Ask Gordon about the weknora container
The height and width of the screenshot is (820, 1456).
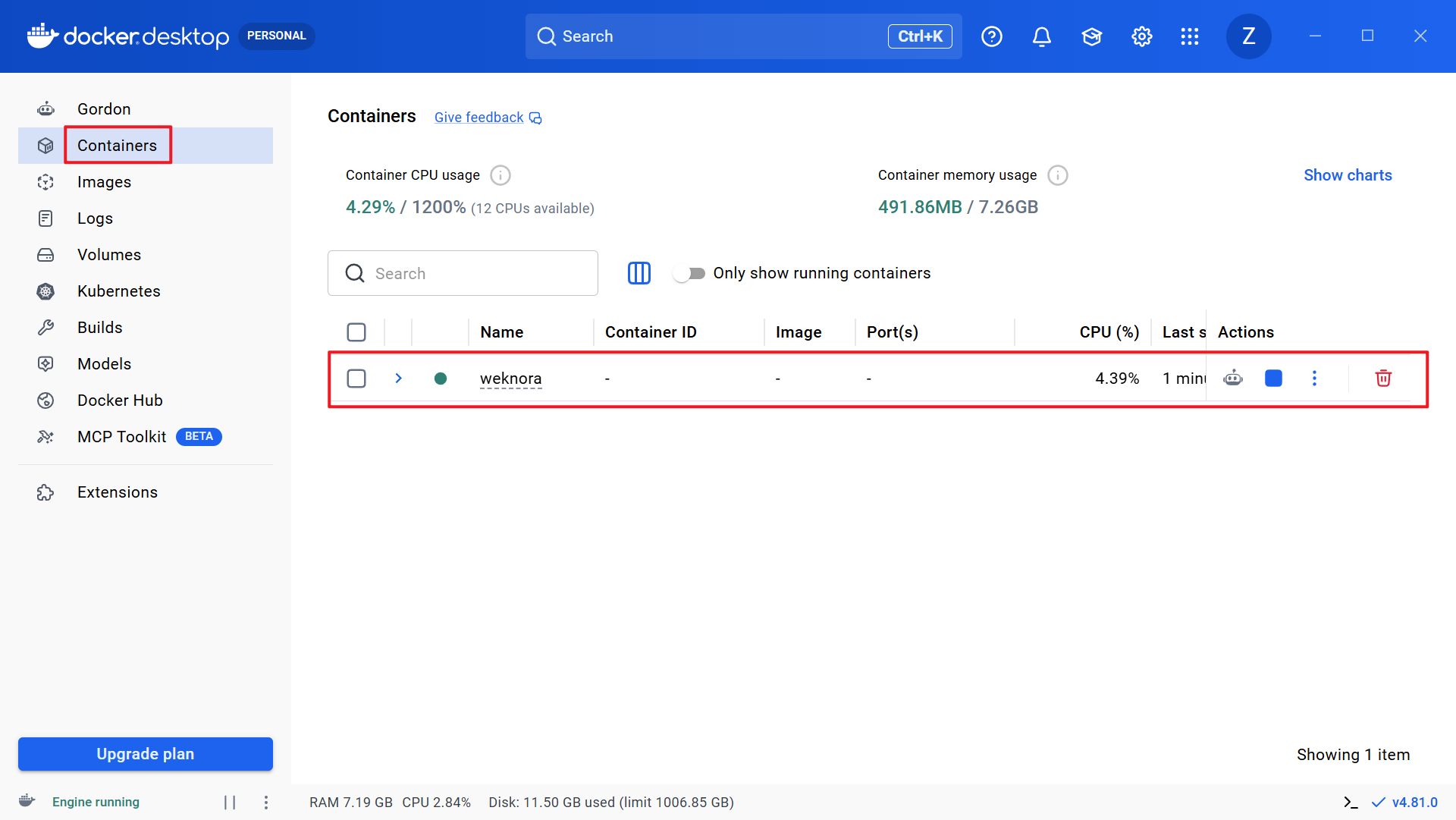point(1233,378)
